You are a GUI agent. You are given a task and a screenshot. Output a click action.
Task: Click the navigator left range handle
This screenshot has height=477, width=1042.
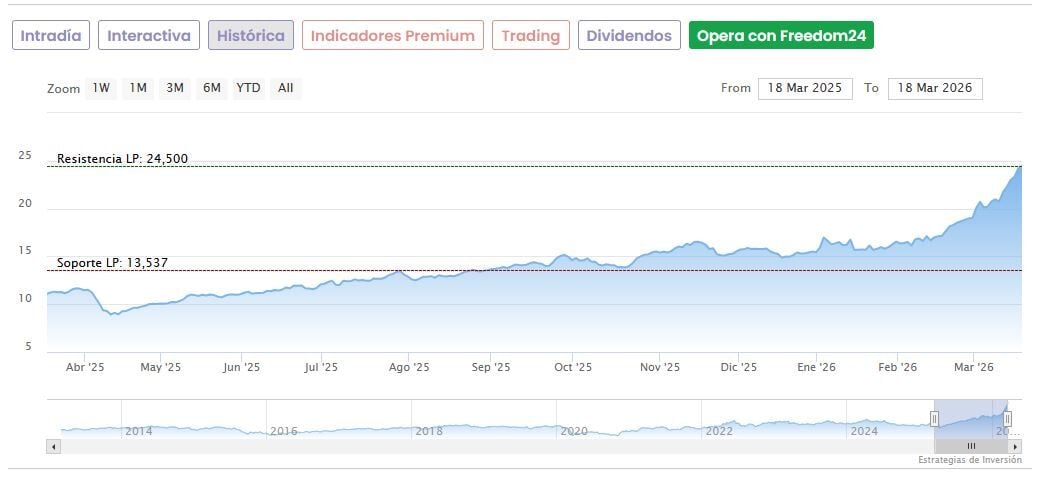coord(935,419)
